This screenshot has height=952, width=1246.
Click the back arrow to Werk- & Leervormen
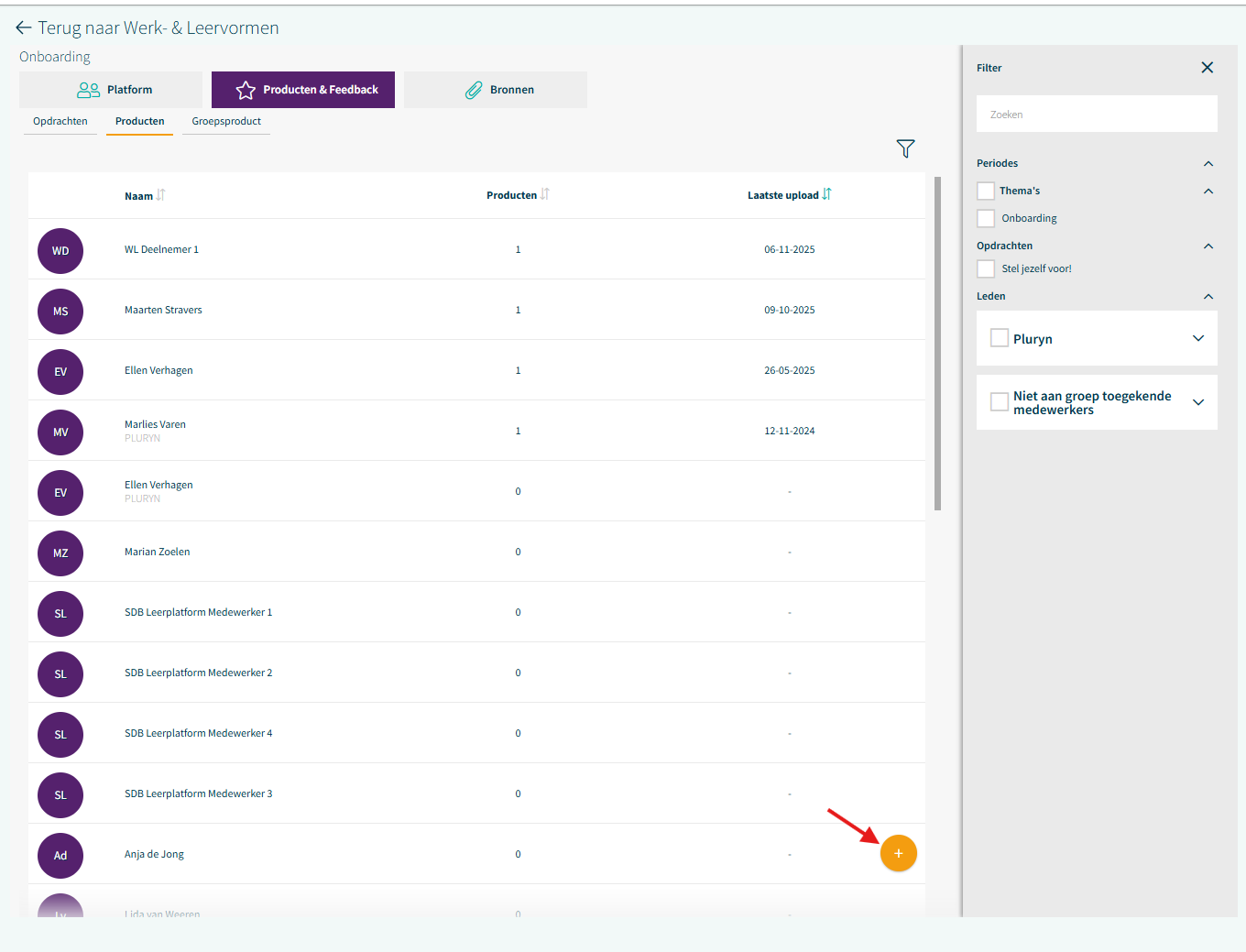(24, 28)
